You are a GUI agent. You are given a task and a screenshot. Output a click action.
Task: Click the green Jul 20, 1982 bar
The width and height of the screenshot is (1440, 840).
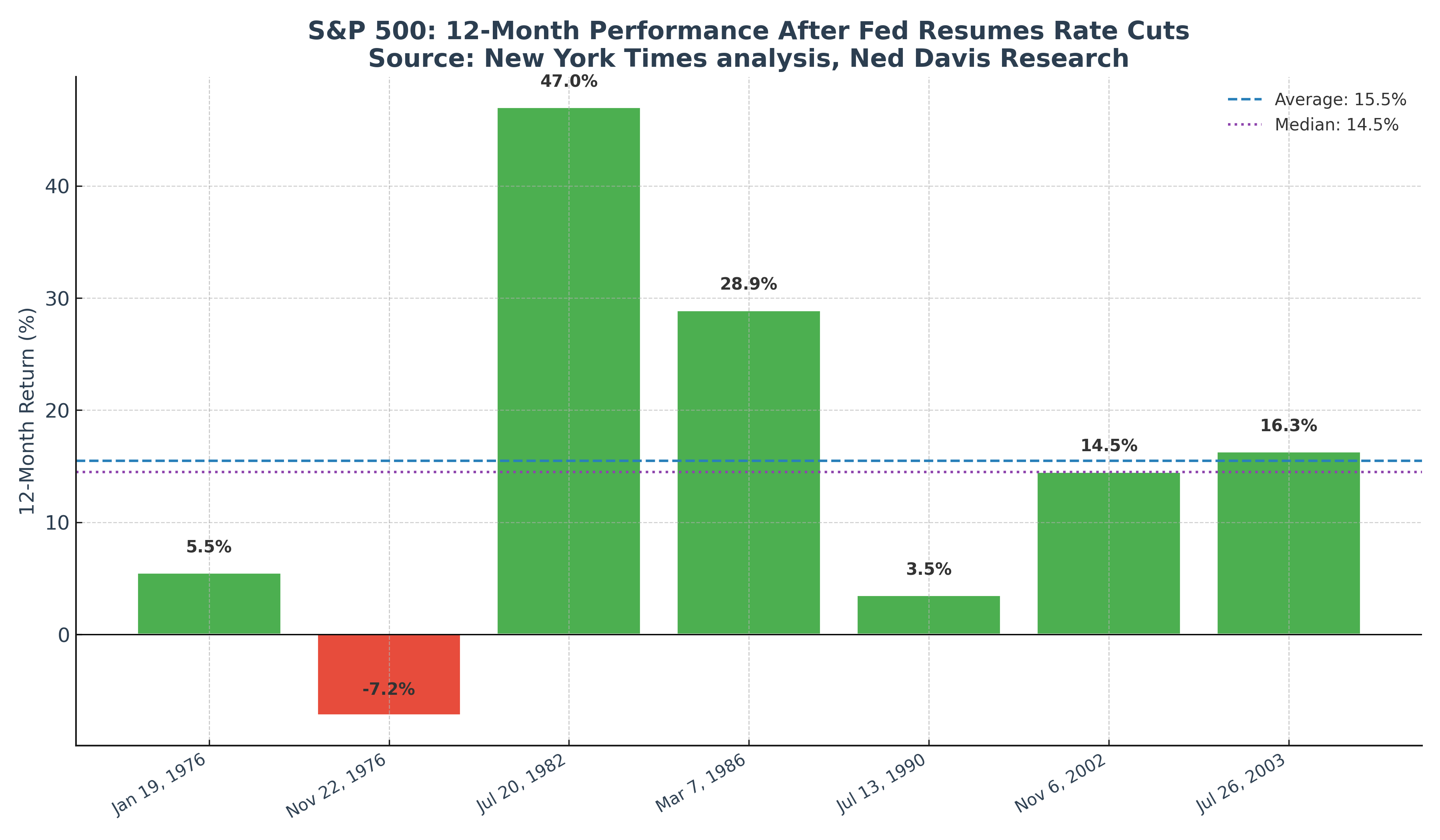[568, 372]
